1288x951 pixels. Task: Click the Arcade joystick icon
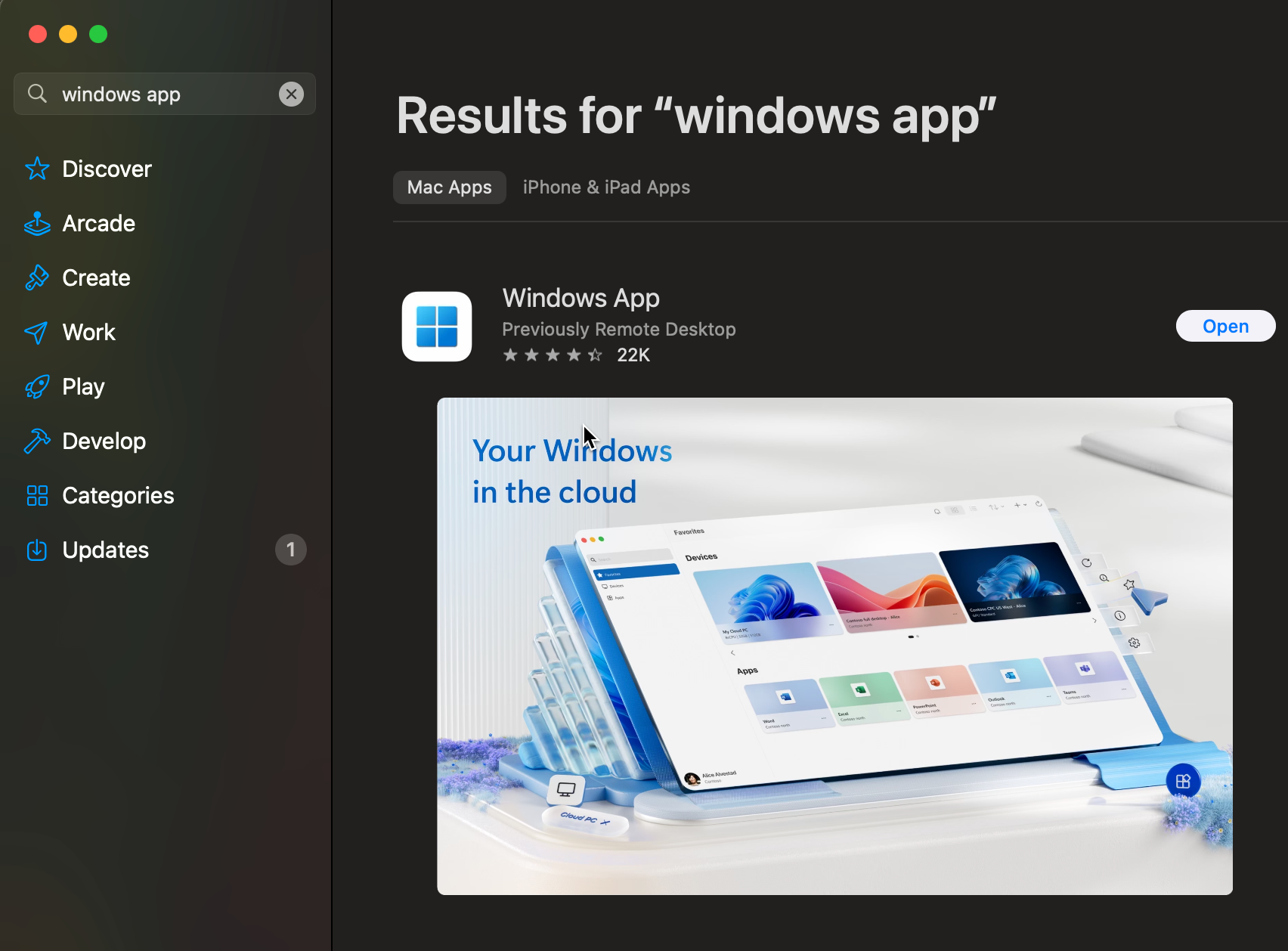point(37,223)
